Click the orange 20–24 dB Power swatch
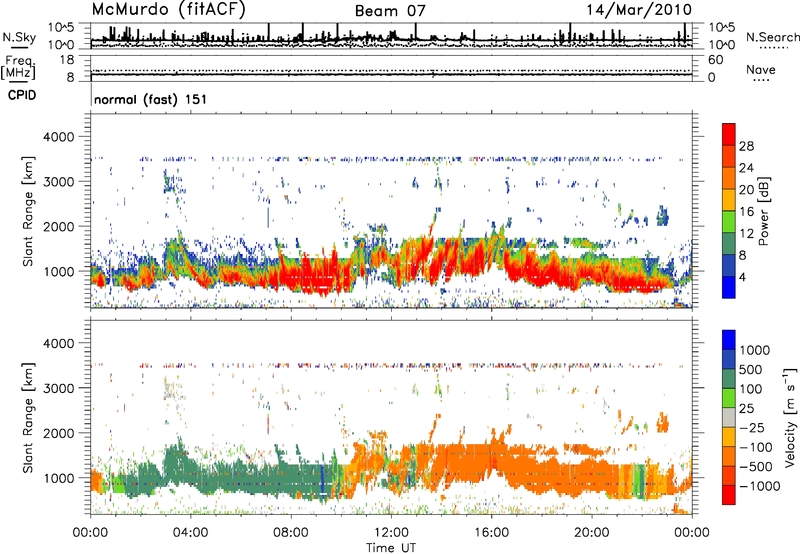800x554 pixels. click(729, 179)
